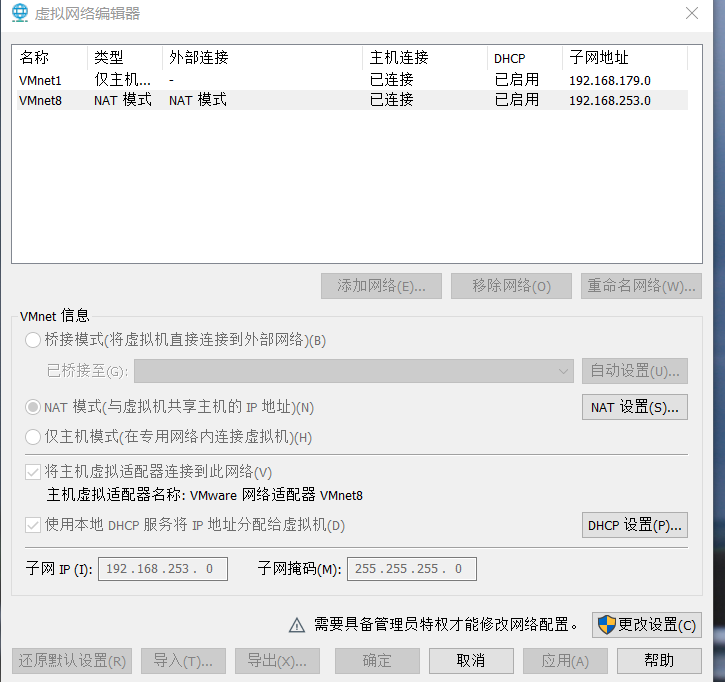Toggle 使用本地 DHCP 服务 checkbox
The height and width of the screenshot is (682, 725).
[33, 525]
